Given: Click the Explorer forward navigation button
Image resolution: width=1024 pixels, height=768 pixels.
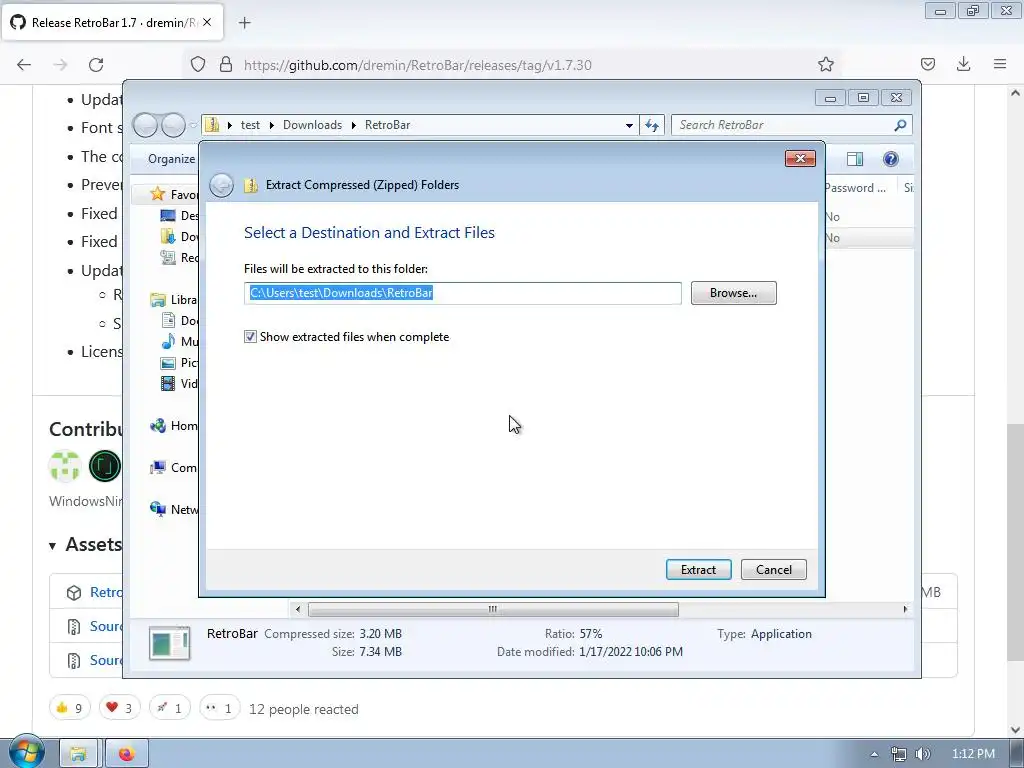Looking at the screenshot, I should tap(173, 125).
